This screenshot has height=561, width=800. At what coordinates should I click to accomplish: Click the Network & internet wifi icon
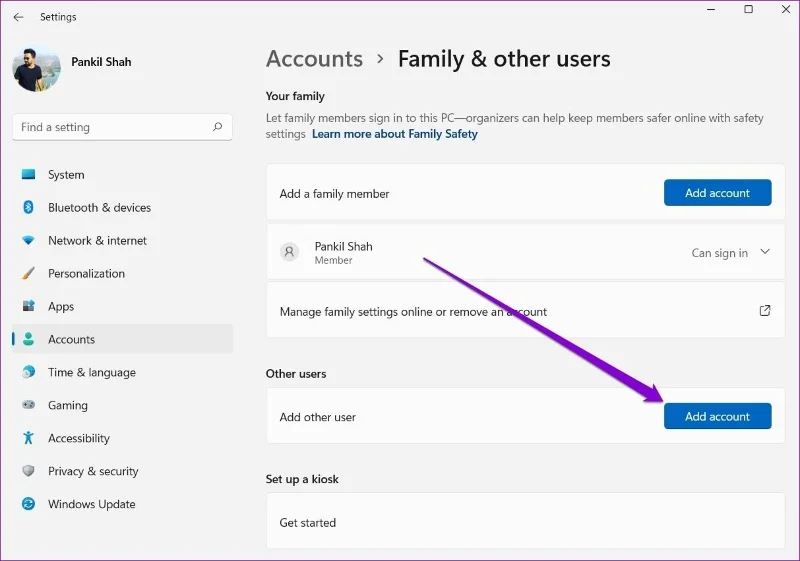(x=29, y=240)
